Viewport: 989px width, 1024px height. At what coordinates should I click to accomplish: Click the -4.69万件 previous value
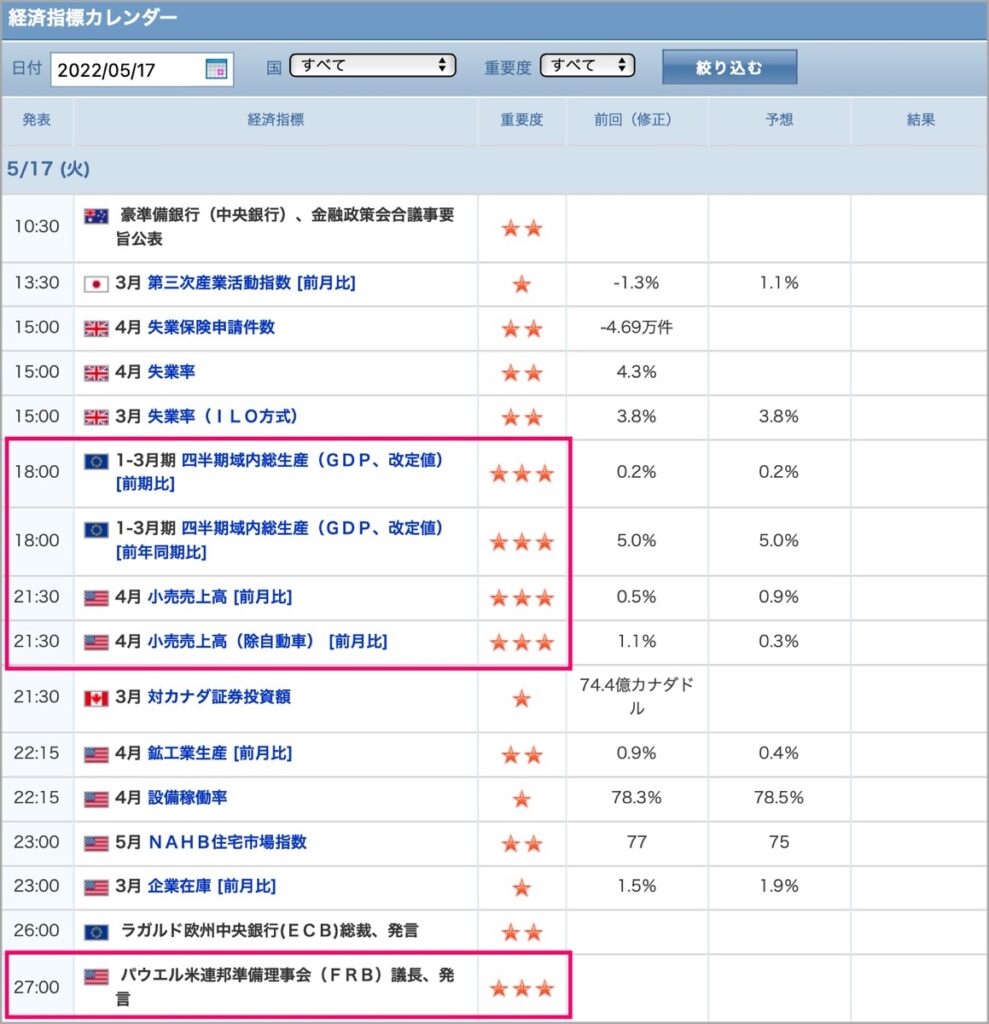[636, 327]
